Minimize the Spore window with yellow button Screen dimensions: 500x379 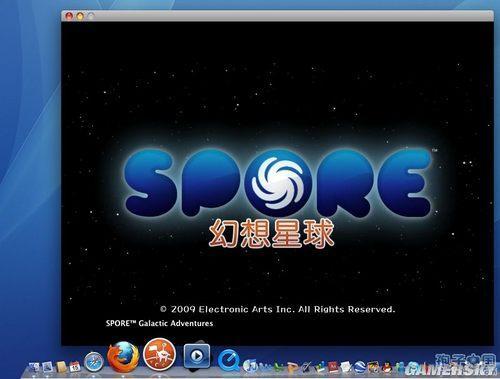[80, 16]
